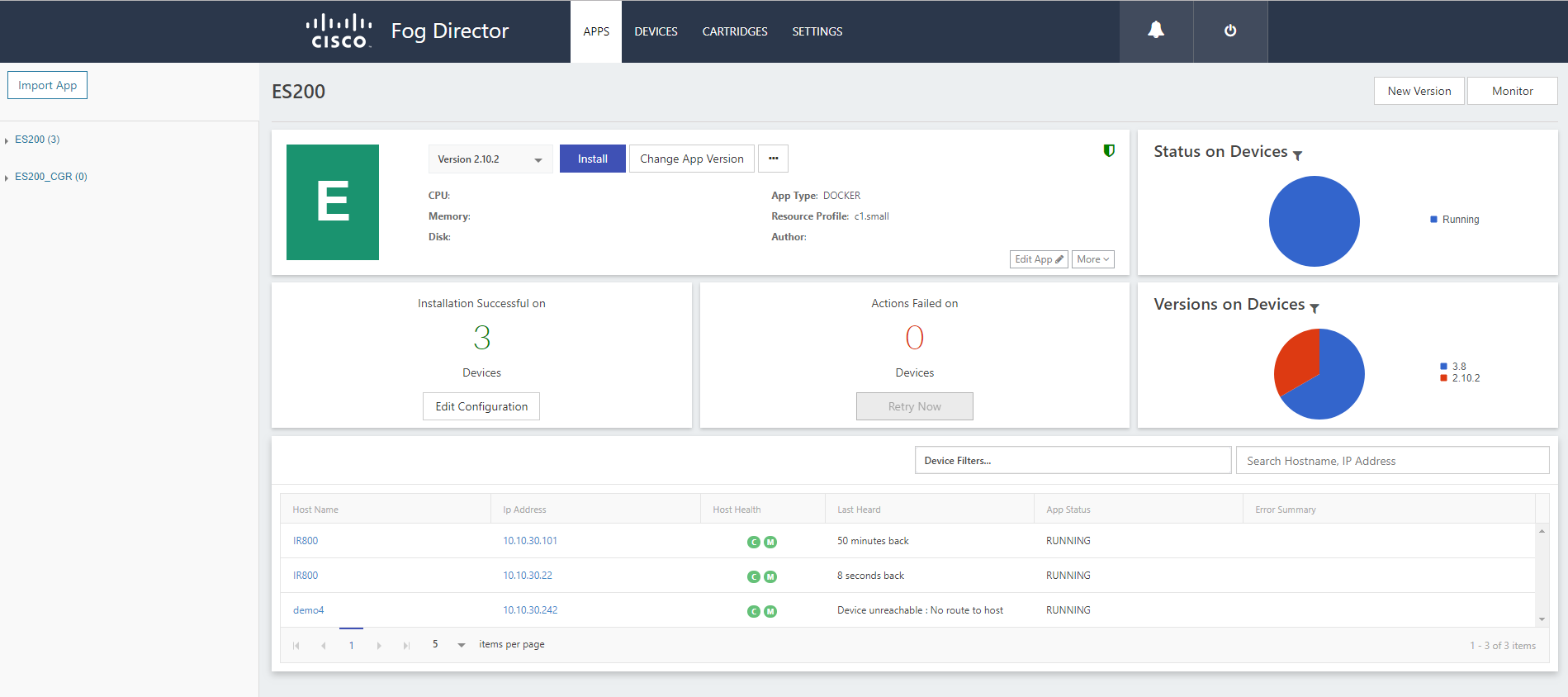The width and height of the screenshot is (1568, 697).
Task: Go to first page of table
Action: 296,646
